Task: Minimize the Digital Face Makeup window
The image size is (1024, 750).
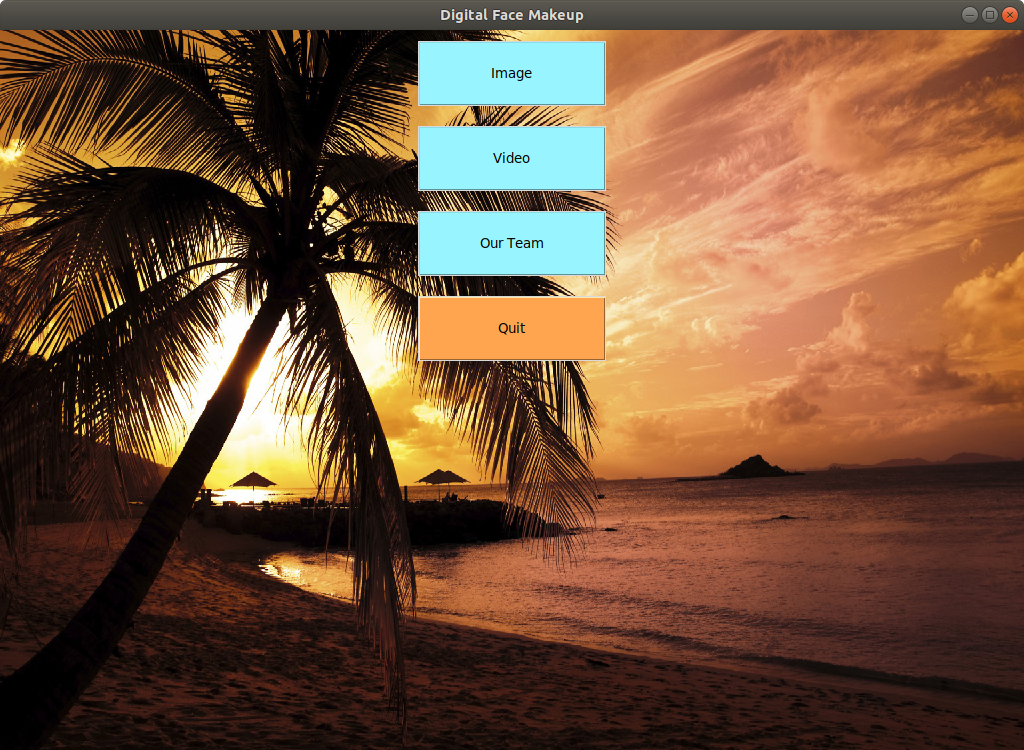Action: pos(970,14)
